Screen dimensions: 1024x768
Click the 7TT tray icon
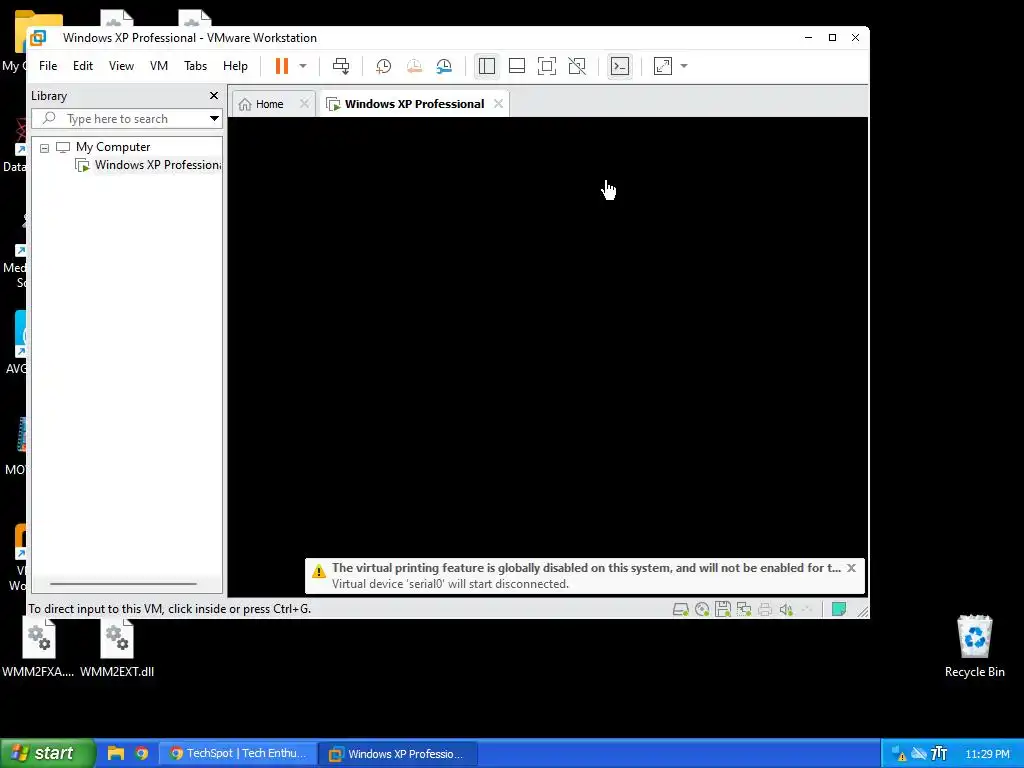939,754
